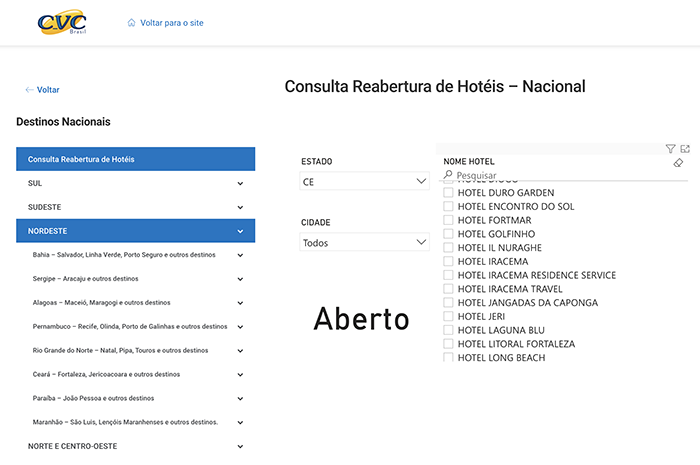Click the NOME HOTEL header label

[469, 162]
